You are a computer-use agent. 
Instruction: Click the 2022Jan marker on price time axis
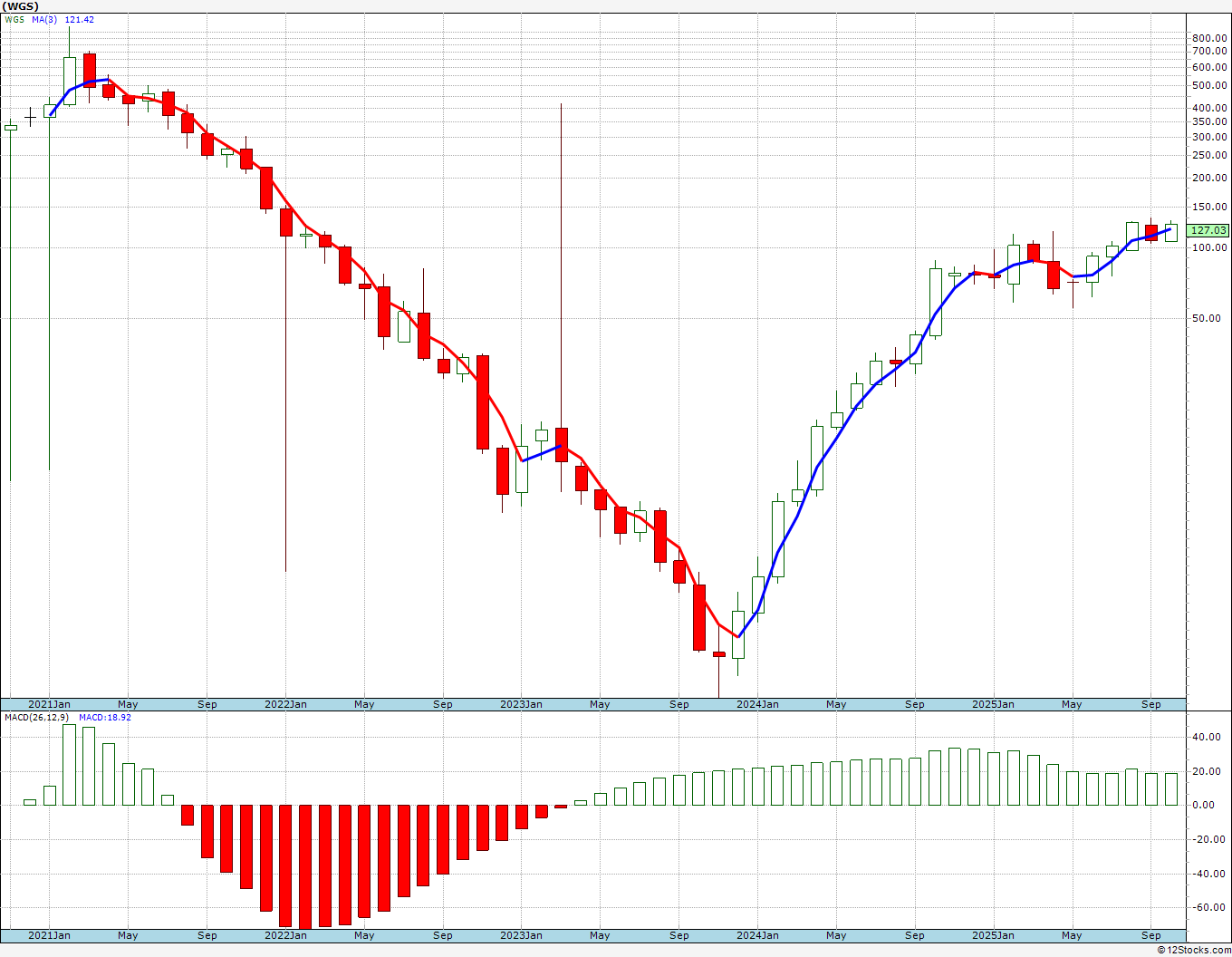pos(285,704)
